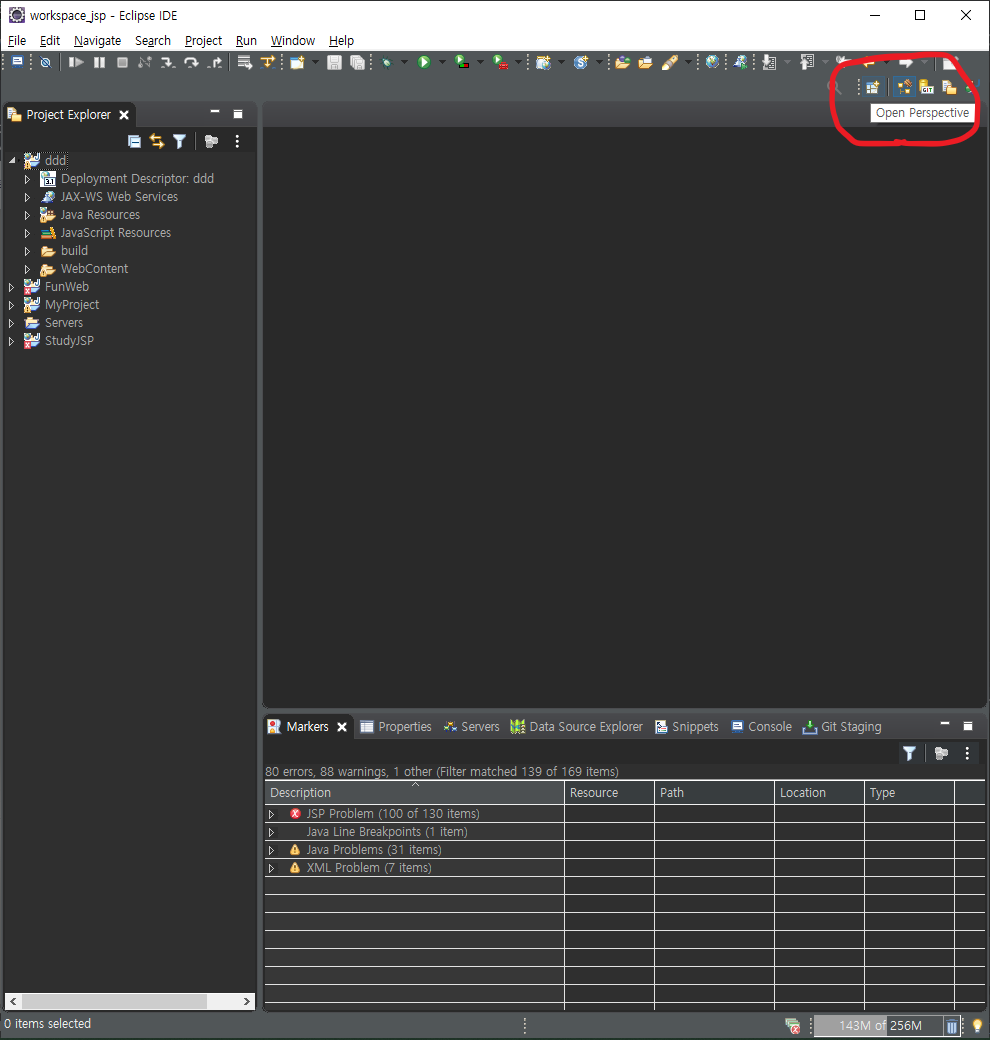The image size is (990, 1040).
Task: Expand the WebContent folder
Action: coord(27,269)
